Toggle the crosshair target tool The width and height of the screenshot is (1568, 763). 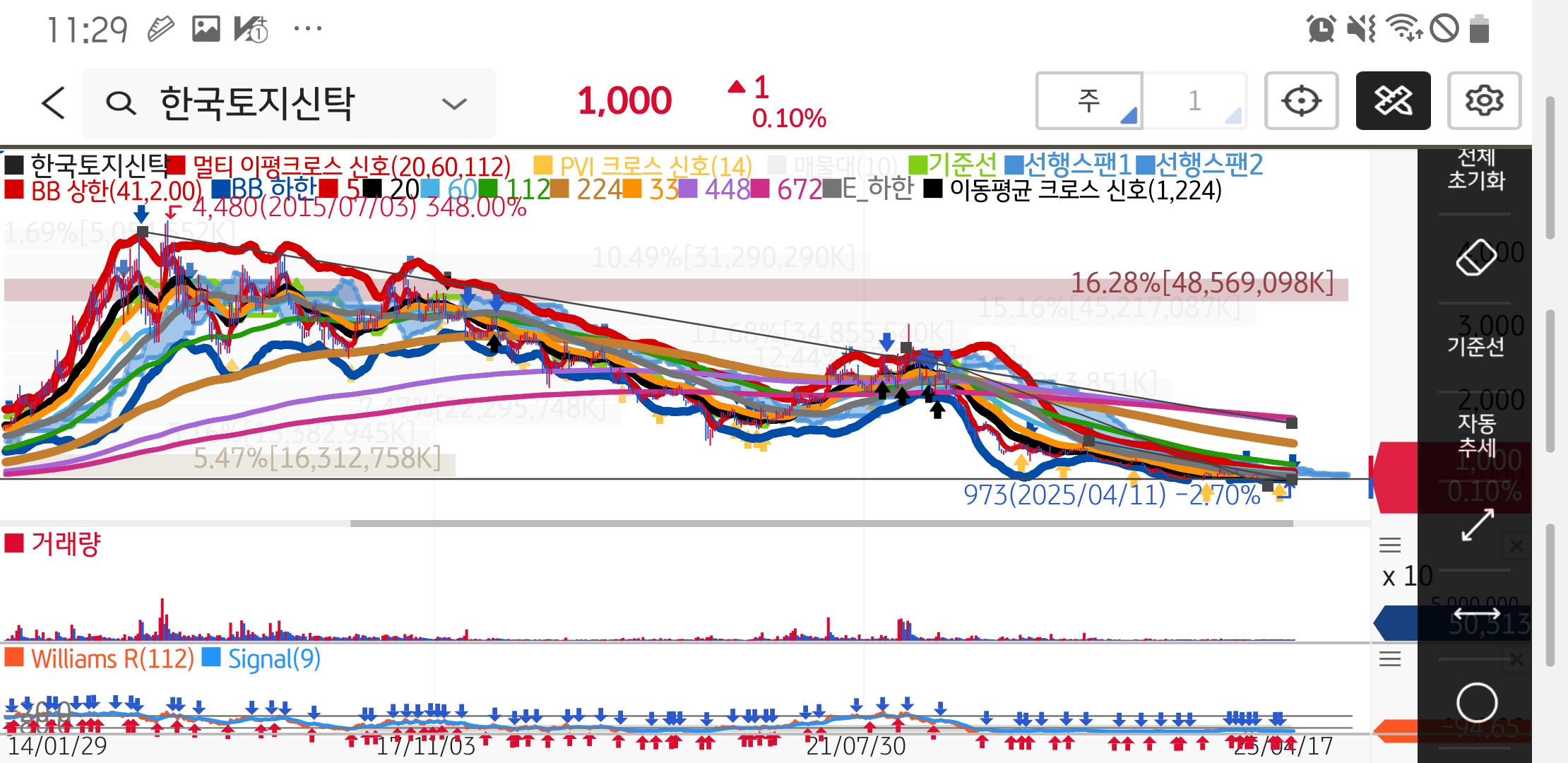(x=1301, y=100)
